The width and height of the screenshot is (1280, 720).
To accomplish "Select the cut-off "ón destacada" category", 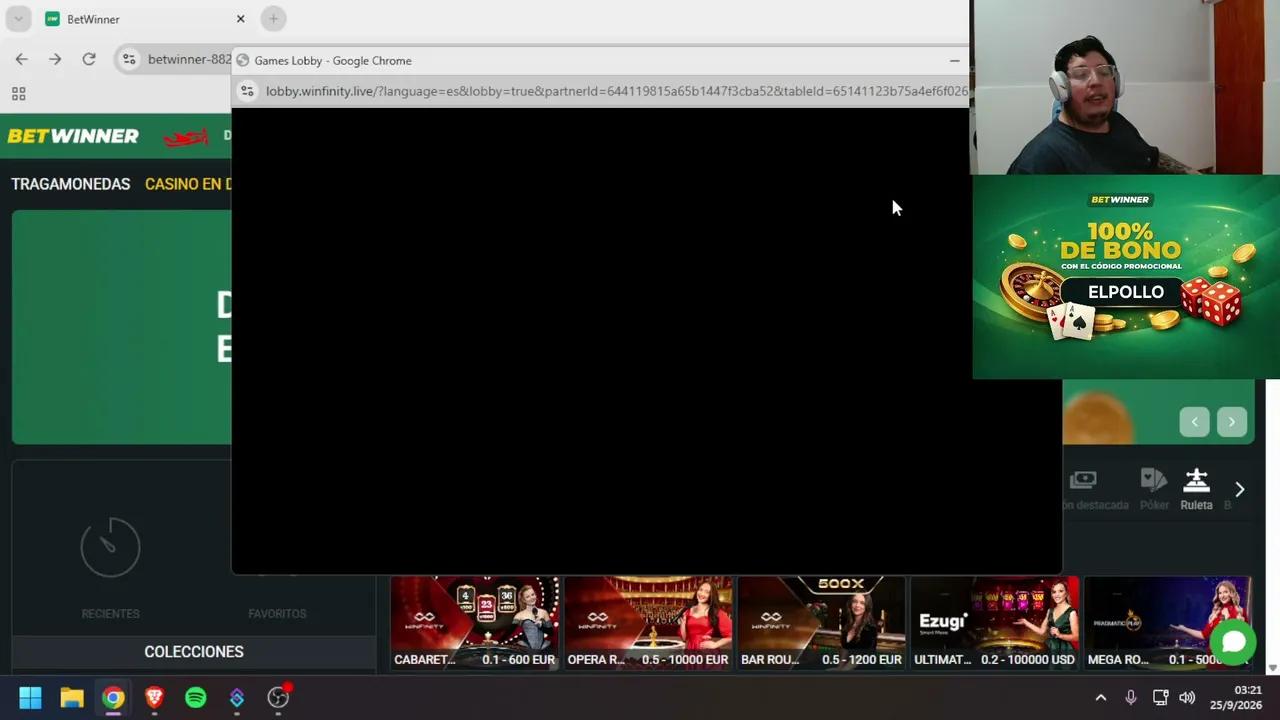I will pos(1093,489).
